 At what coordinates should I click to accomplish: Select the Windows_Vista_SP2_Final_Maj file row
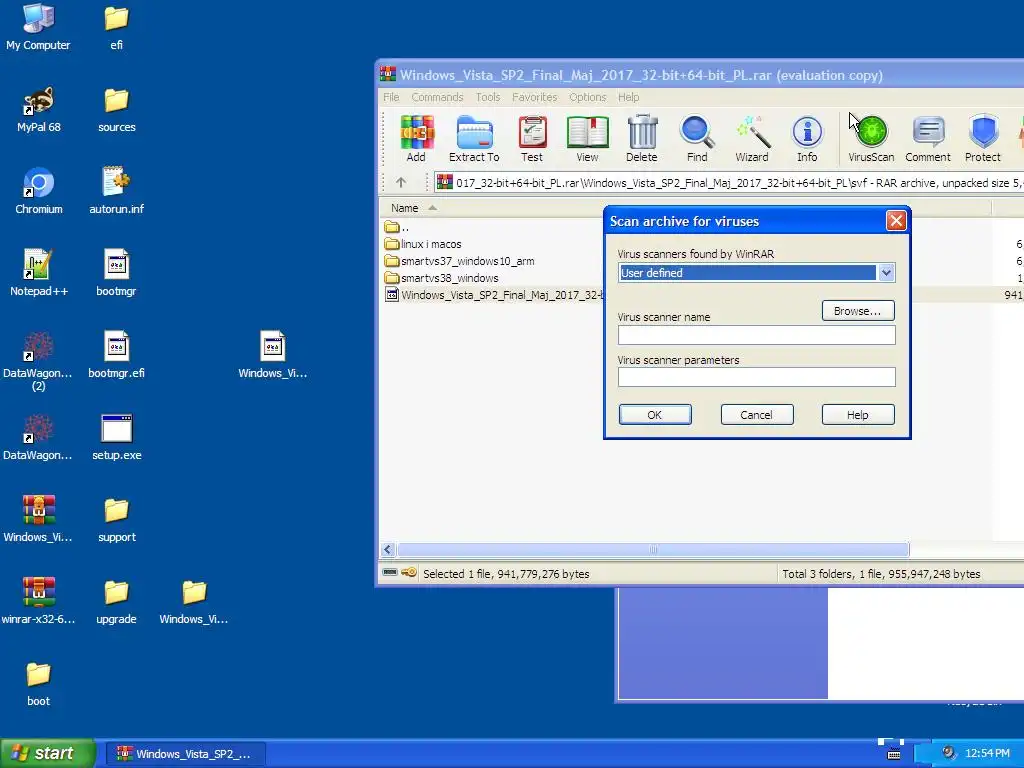tap(493, 295)
